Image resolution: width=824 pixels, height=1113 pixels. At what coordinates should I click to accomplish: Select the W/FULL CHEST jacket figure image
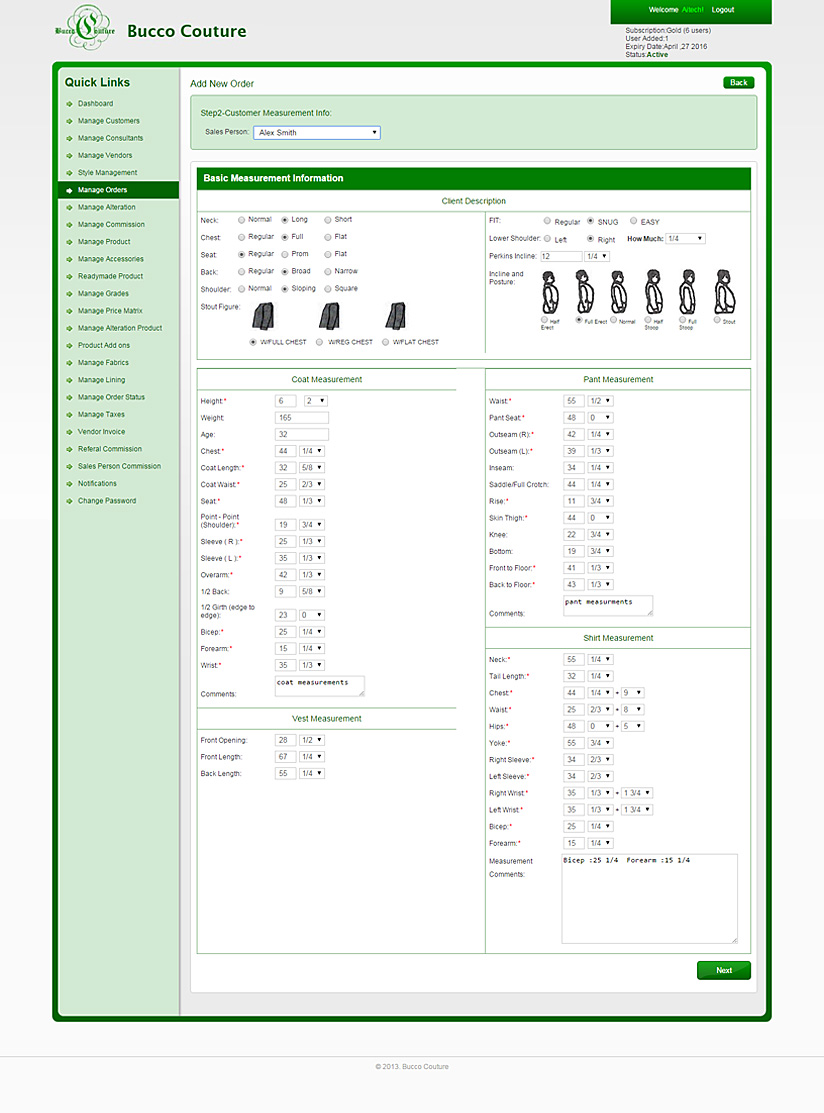(263, 316)
